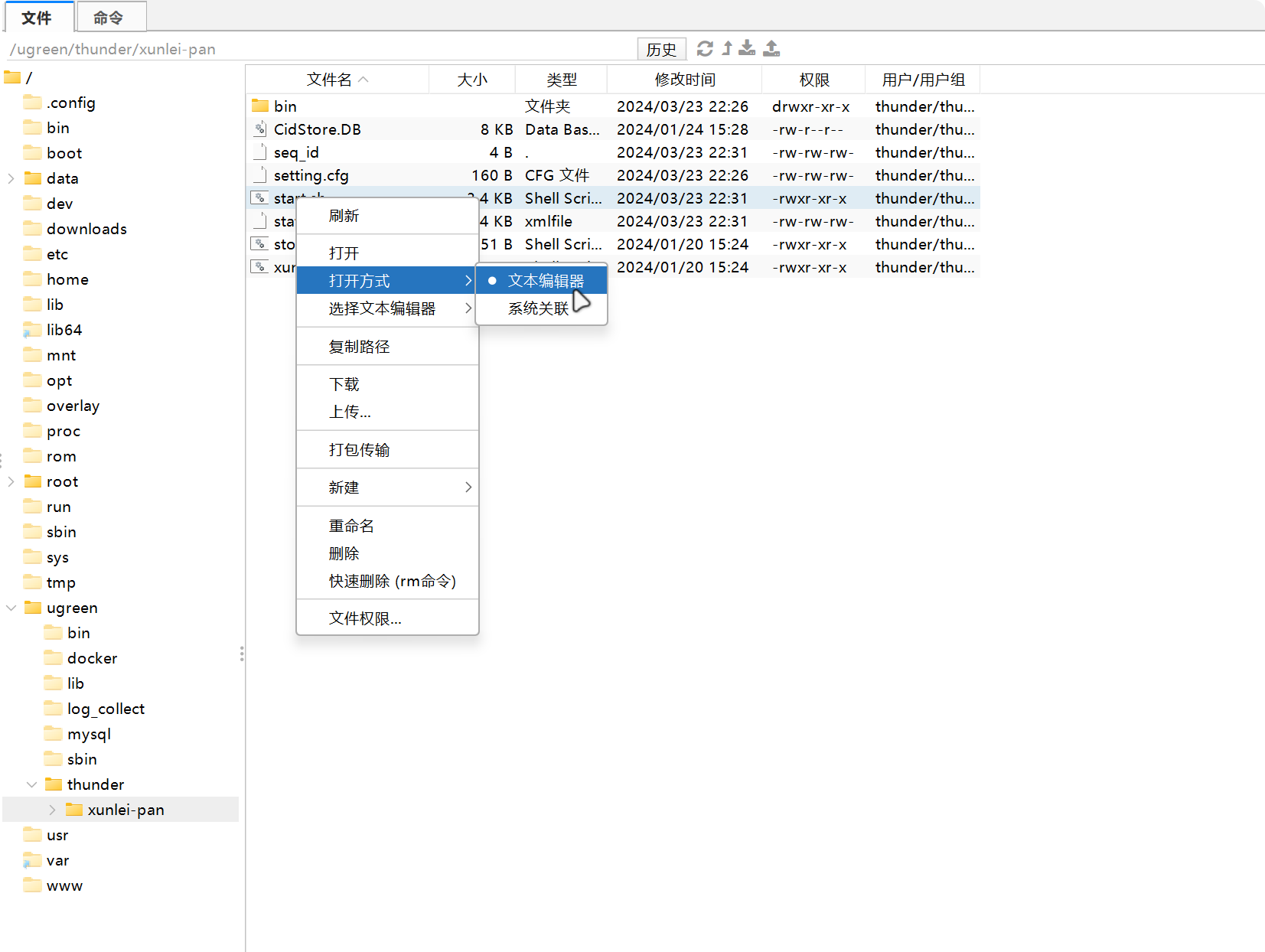The height and width of the screenshot is (952, 1265).
Task: Open the 新建 submenu
Action: tap(388, 487)
